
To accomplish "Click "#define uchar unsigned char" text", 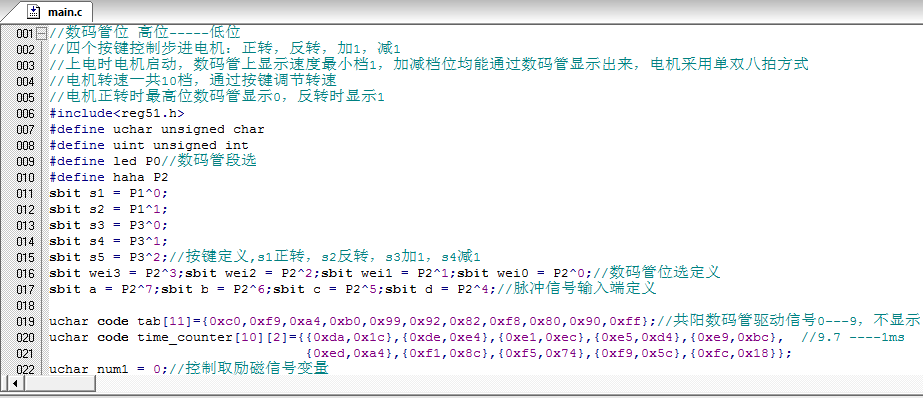I will pyautogui.click(x=157, y=129).
